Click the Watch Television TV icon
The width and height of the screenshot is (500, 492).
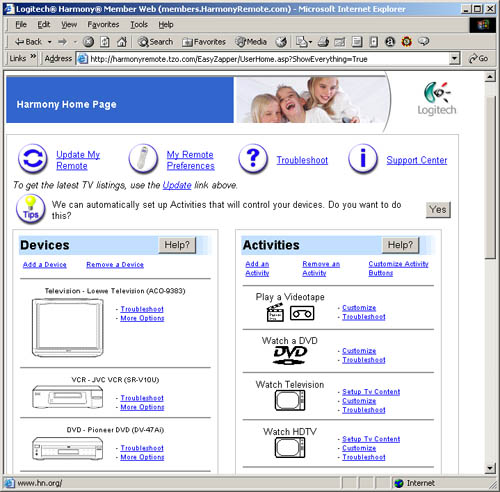pos(290,401)
